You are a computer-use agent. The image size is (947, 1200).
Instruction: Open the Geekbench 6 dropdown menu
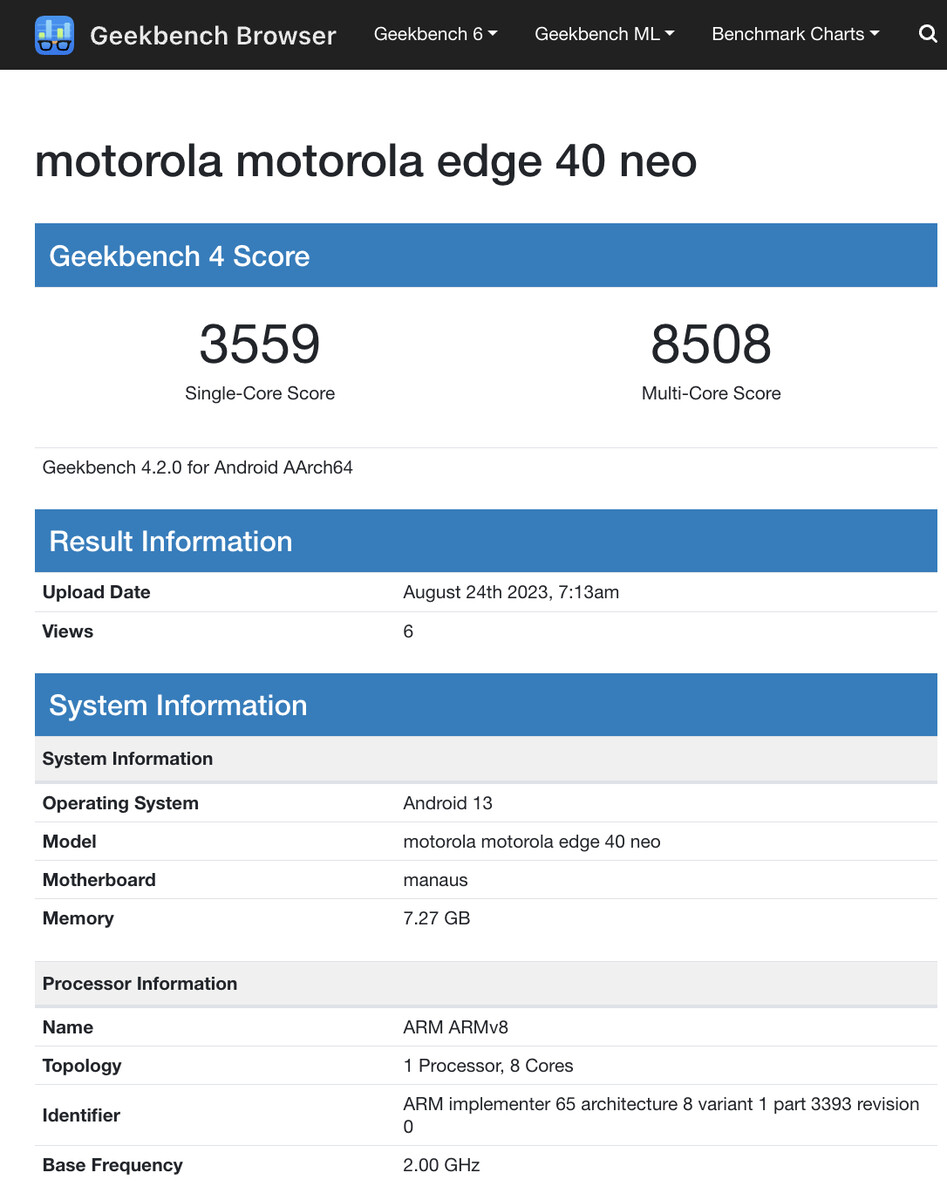coord(435,34)
